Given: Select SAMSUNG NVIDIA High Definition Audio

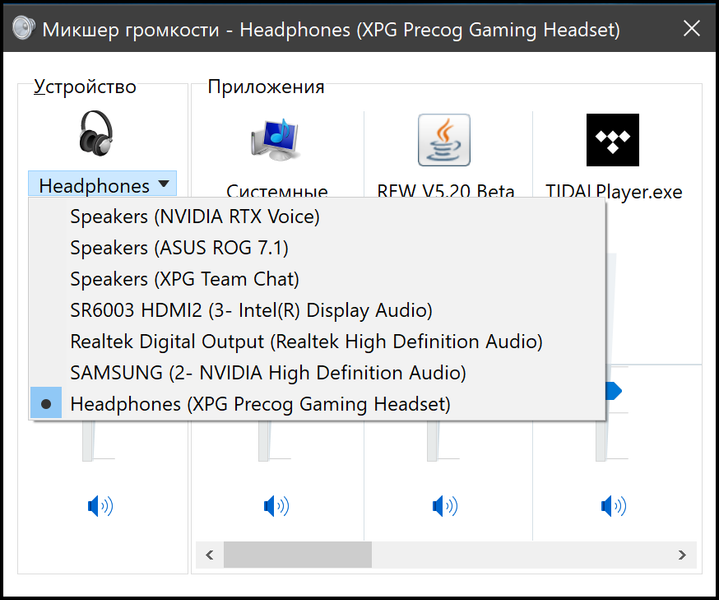Looking at the screenshot, I should click(317, 372).
